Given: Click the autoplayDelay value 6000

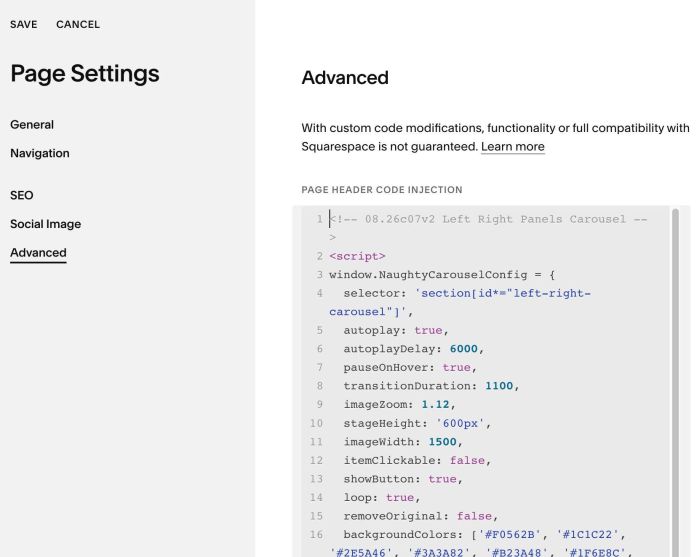Looking at the screenshot, I should [x=463, y=349].
